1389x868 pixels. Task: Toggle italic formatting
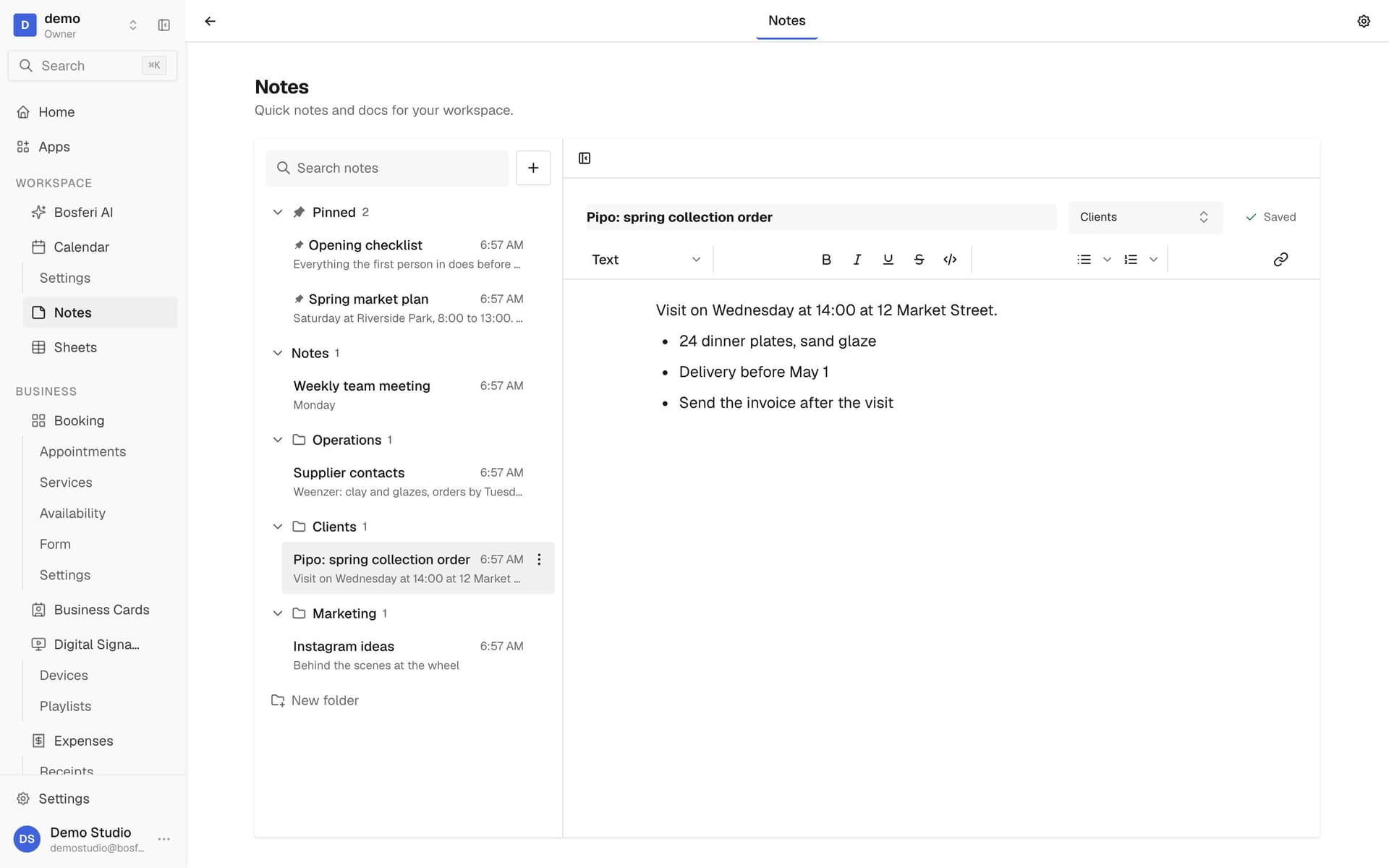[x=857, y=260]
